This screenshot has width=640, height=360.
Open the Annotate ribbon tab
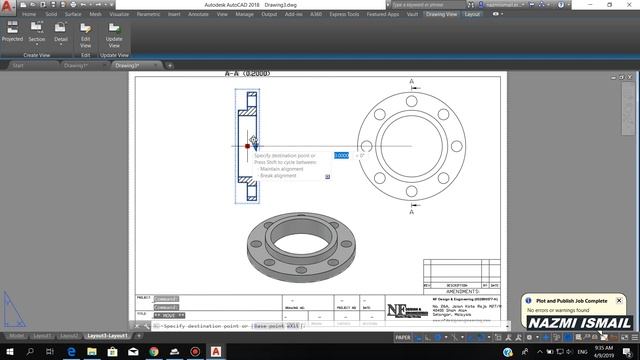click(198, 14)
